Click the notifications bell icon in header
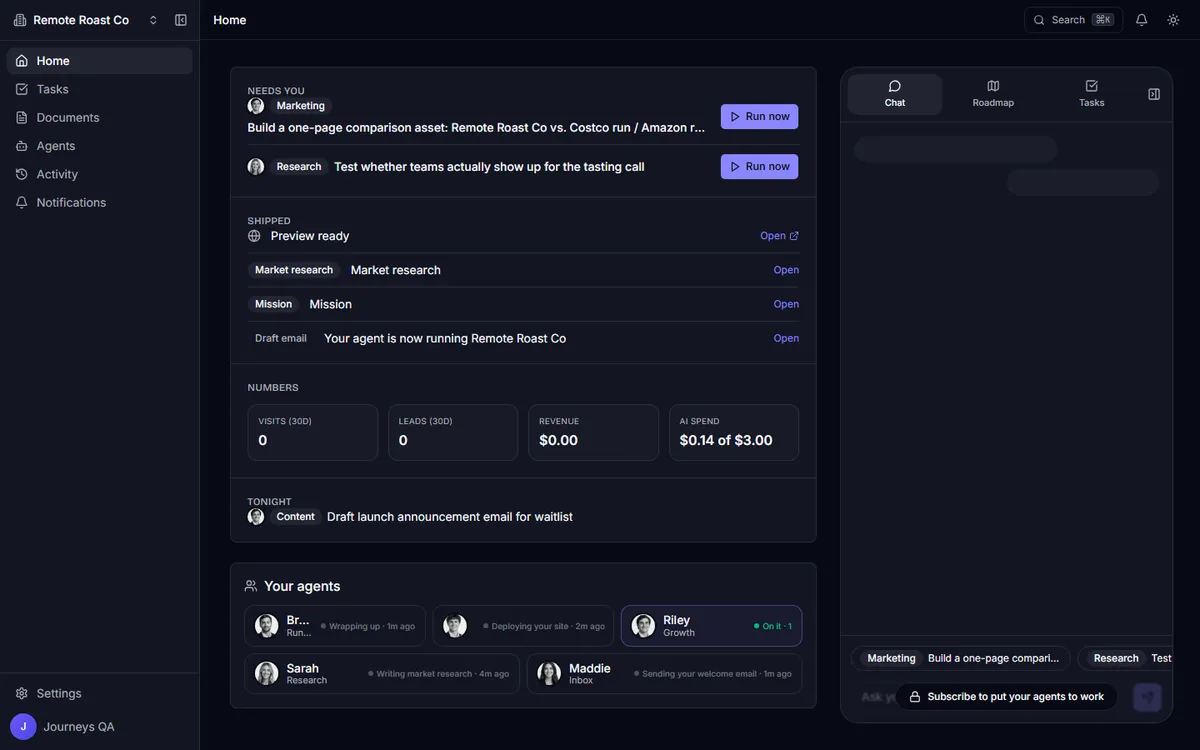The width and height of the screenshot is (1200, 750). (1142, 20)
